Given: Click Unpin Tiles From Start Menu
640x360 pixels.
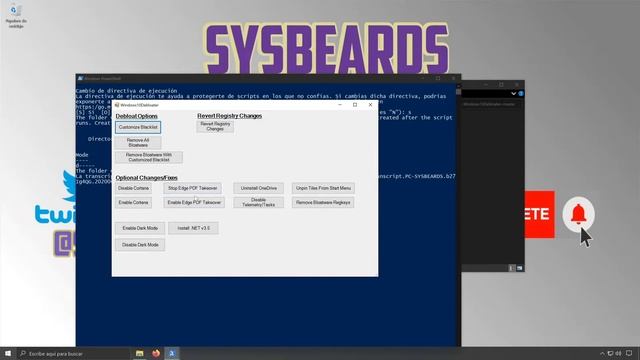Looking at the screenshot, I should [x=323, y=188].
